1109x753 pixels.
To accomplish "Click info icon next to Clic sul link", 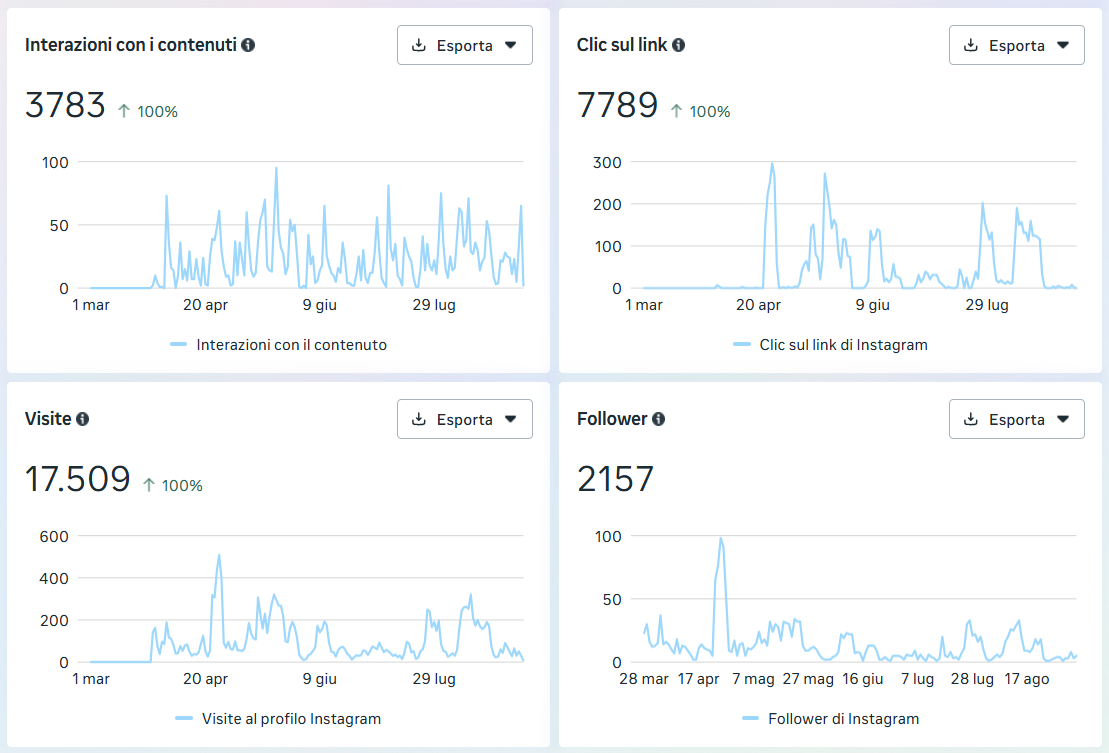I will pos(678,45).
